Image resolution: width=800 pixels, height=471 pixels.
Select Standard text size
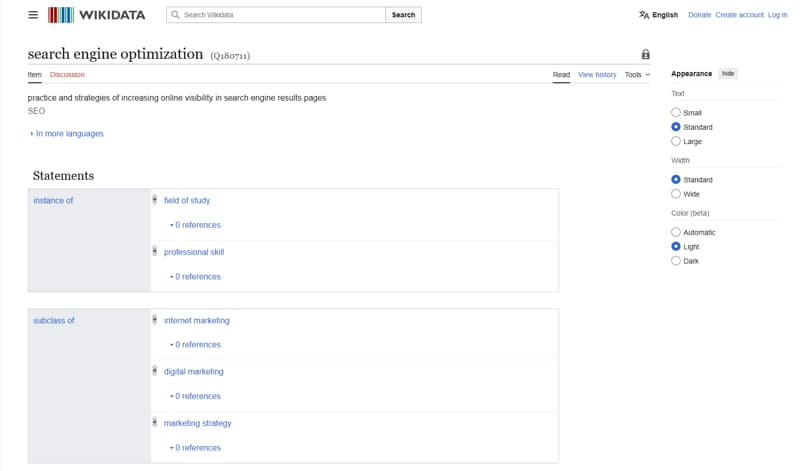(676, 127)
